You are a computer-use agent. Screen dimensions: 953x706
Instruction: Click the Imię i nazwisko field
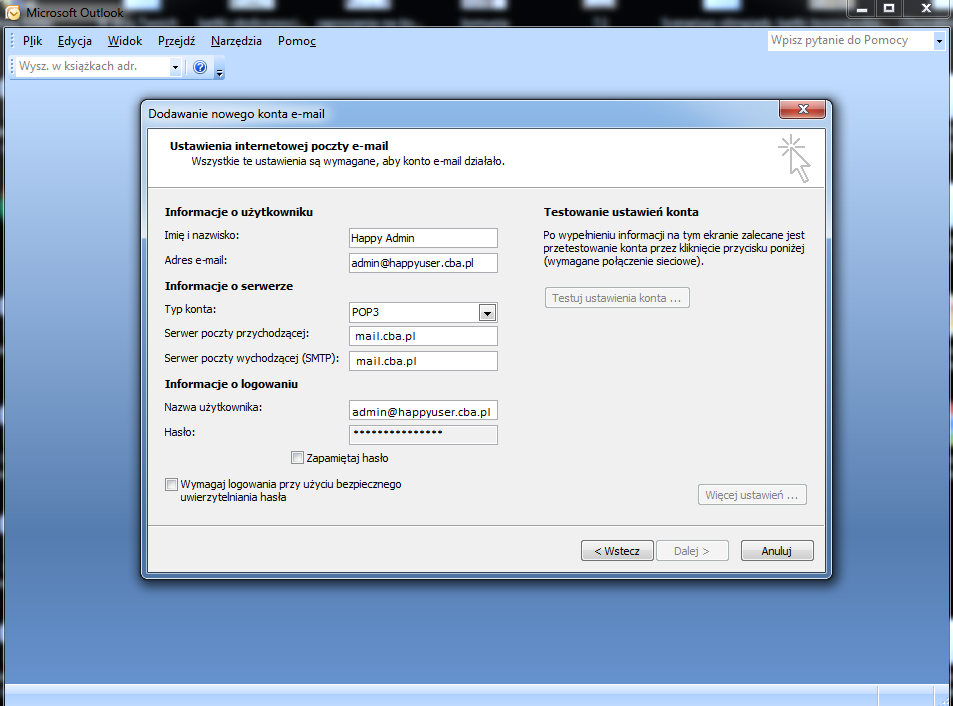tap(423, 238)
